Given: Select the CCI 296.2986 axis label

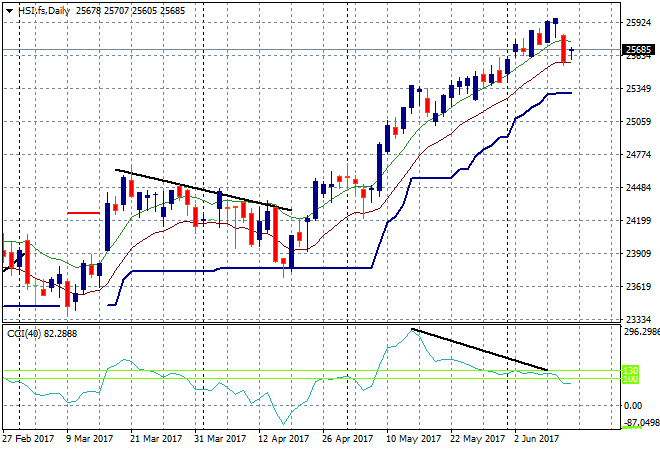Looking at the screenshot, I should (x=641, y=332).
